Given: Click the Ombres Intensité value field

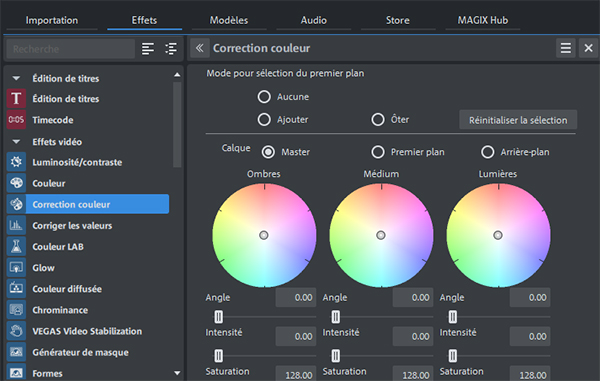Looking at the screenshot, I should (296, 336).
